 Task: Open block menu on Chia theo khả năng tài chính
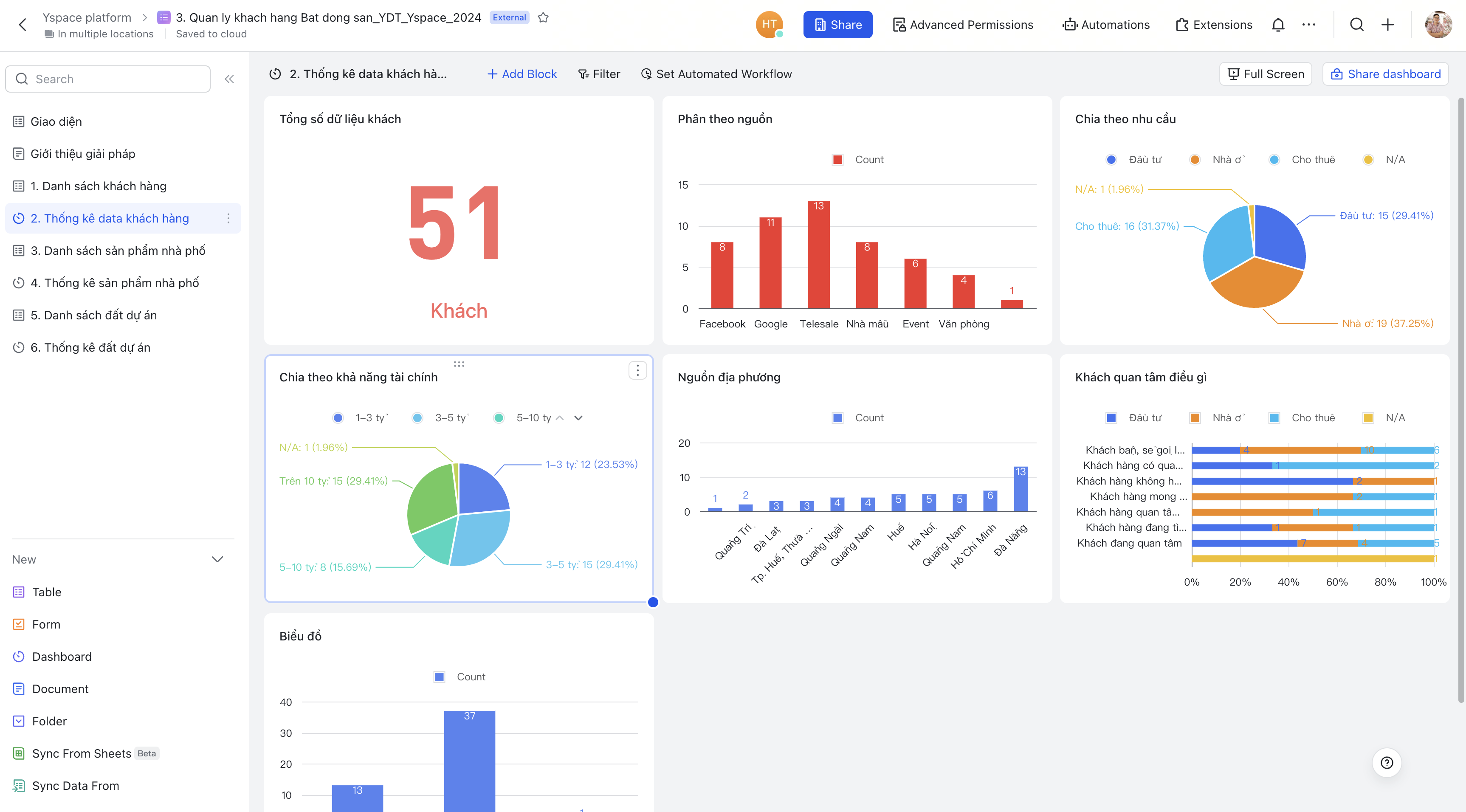[x=637, y=370]
